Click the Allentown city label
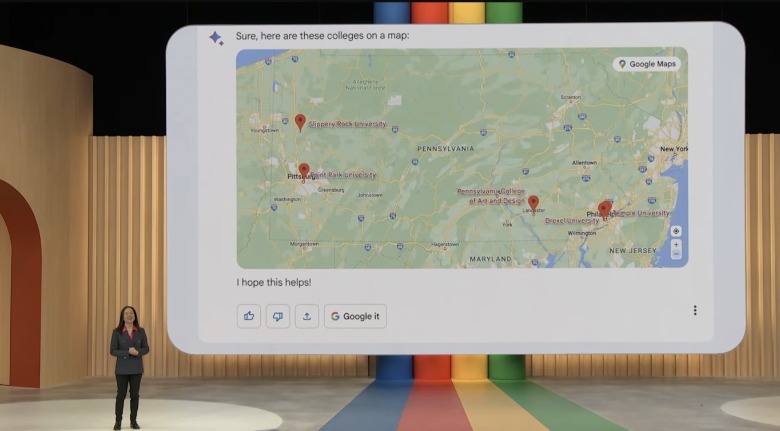The height and width of the screenshot is (431, 780). (x=585, y=163)
